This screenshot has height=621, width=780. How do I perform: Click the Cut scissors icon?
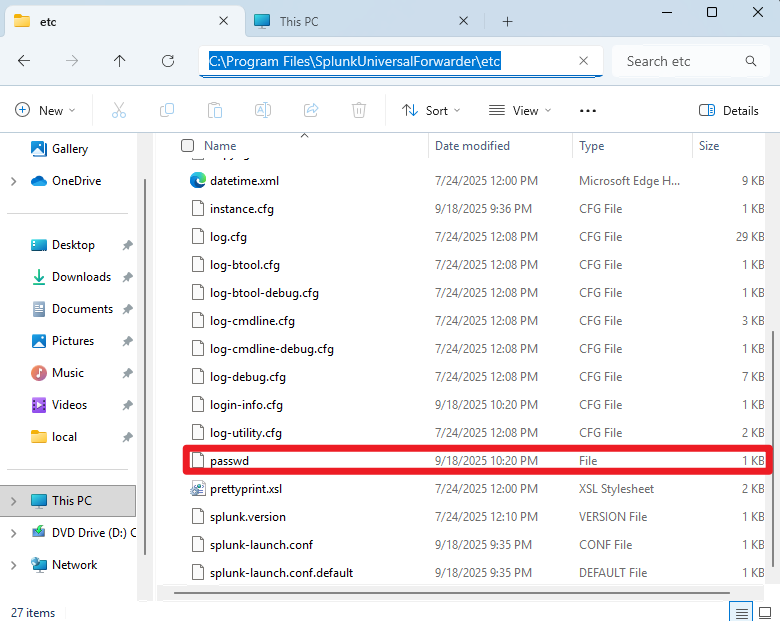[x=119, y=111]
